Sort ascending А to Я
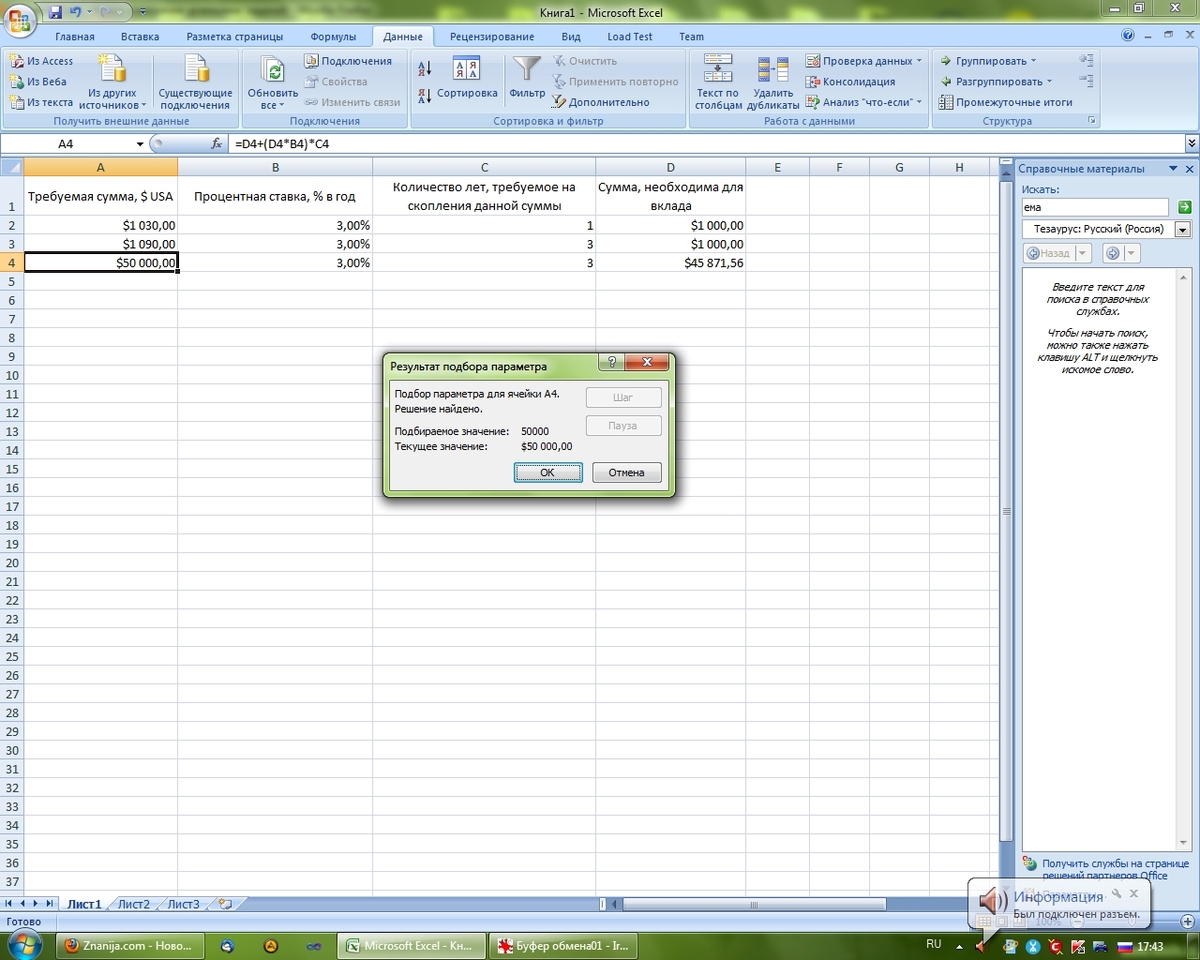1200x960 pixels. point(424,68)
